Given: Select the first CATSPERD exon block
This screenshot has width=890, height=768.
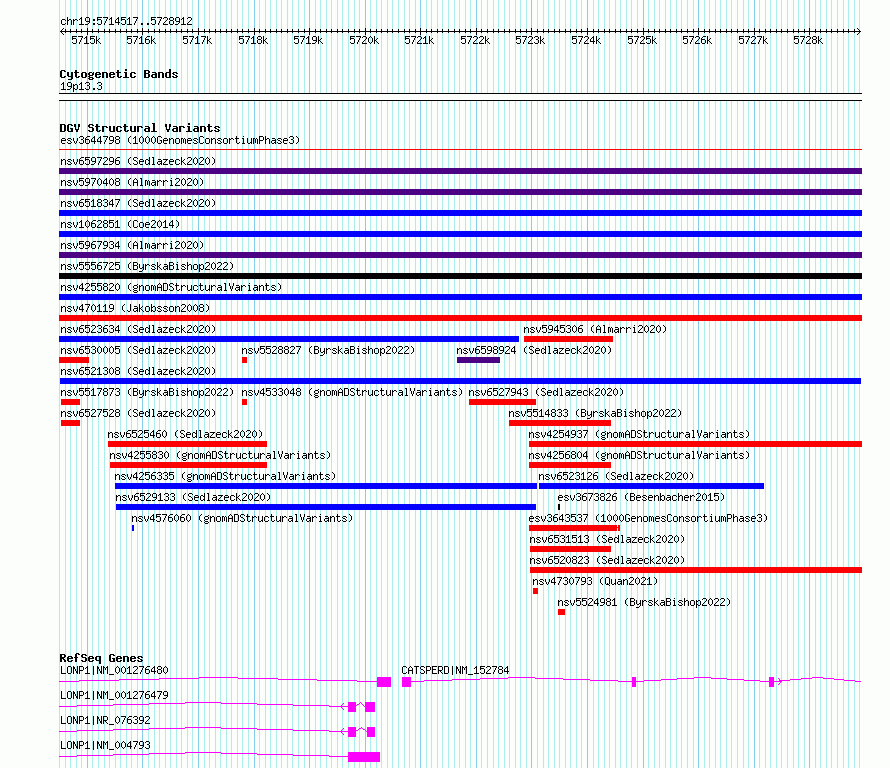Looking at the screenshot, I should 406,682.
